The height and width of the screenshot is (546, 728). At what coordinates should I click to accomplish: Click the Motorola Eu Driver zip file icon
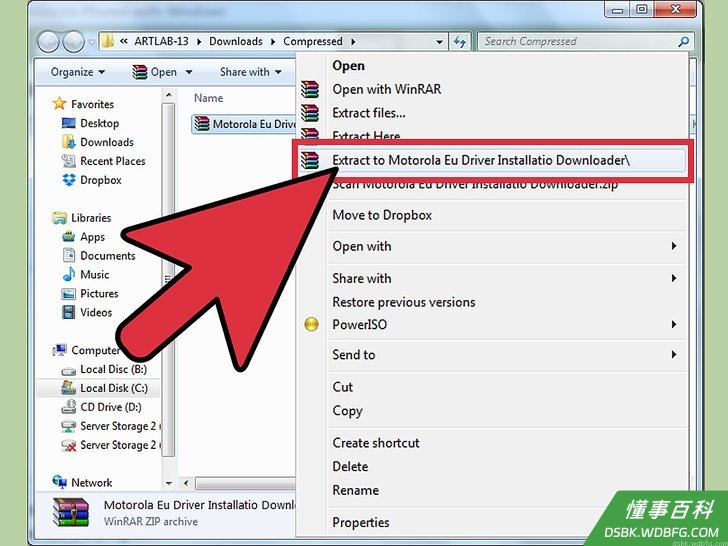click(202, 124)
